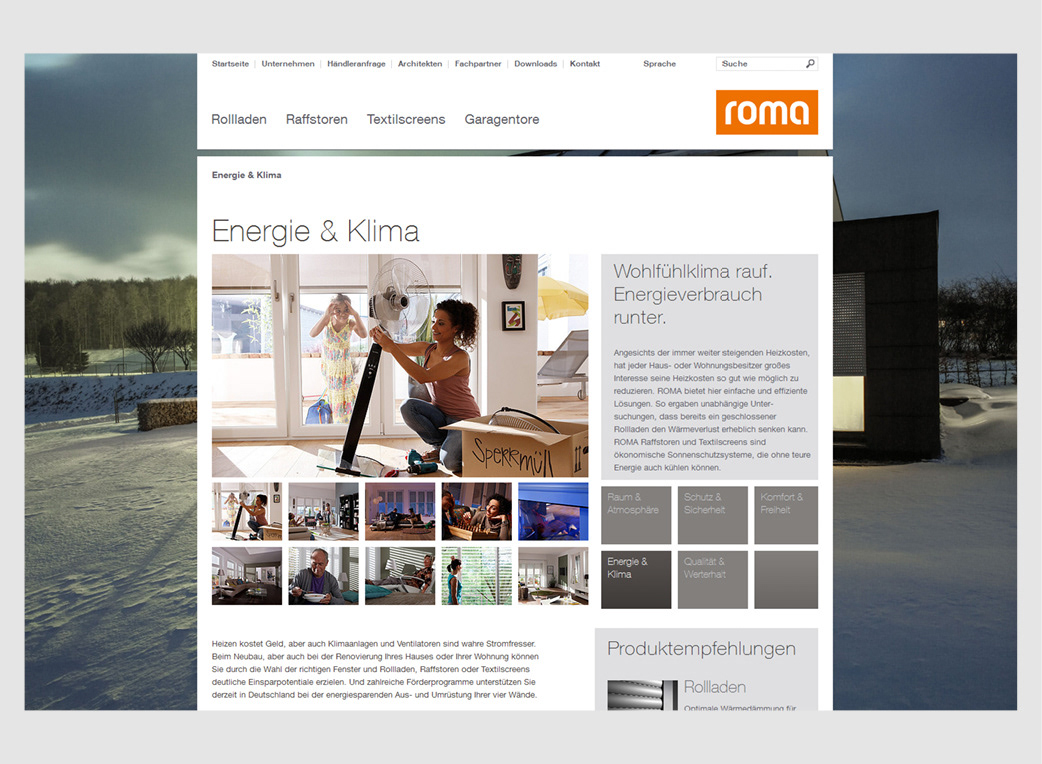Viewport: 1042px width, 764px height.
Task: Select thumbnail of person at chessboard
Action: [x=476, y=512]
